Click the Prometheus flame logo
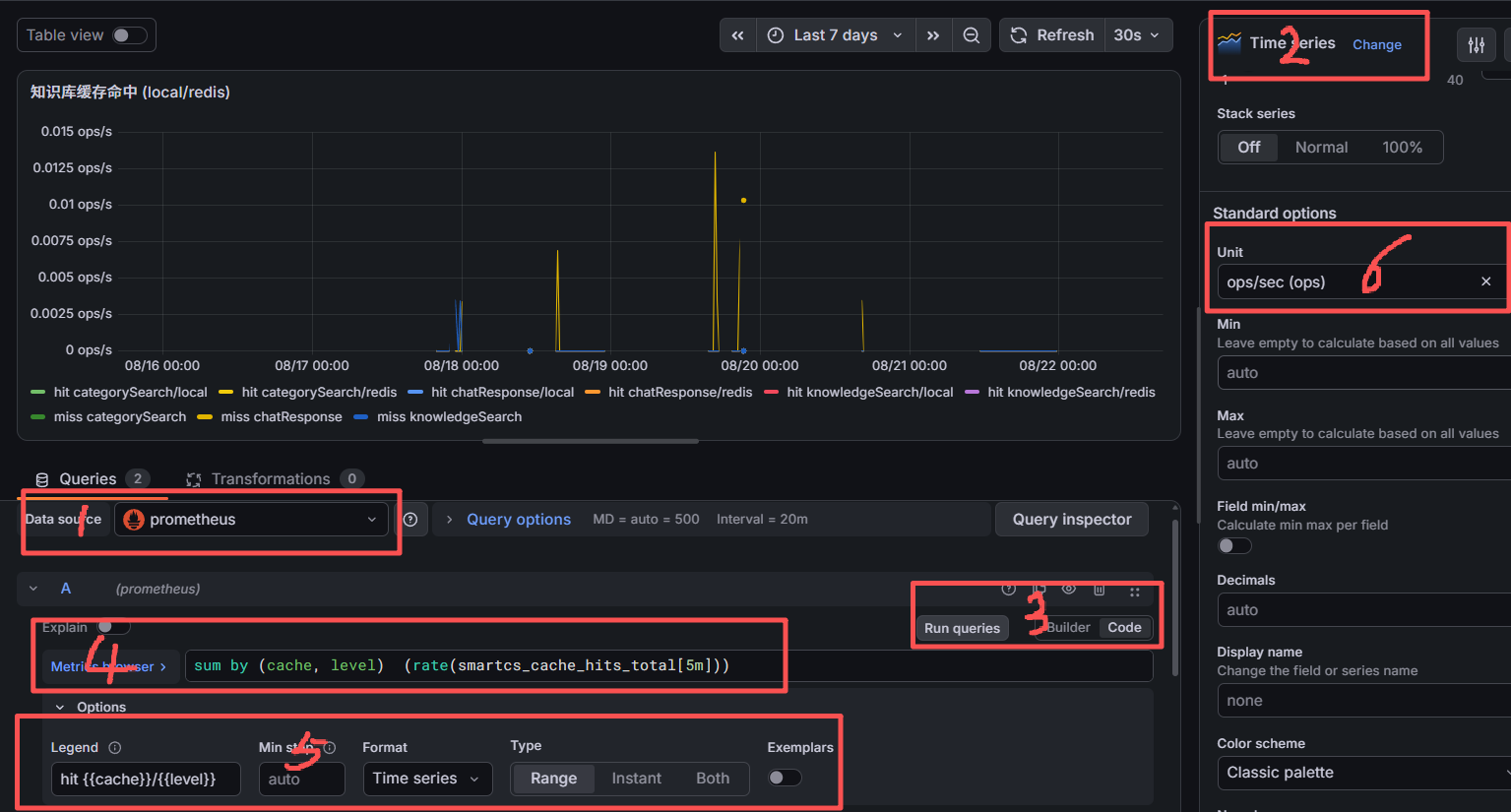This screenshot has width=1511, height=812. pyautogui.click(x=134, y=520)
